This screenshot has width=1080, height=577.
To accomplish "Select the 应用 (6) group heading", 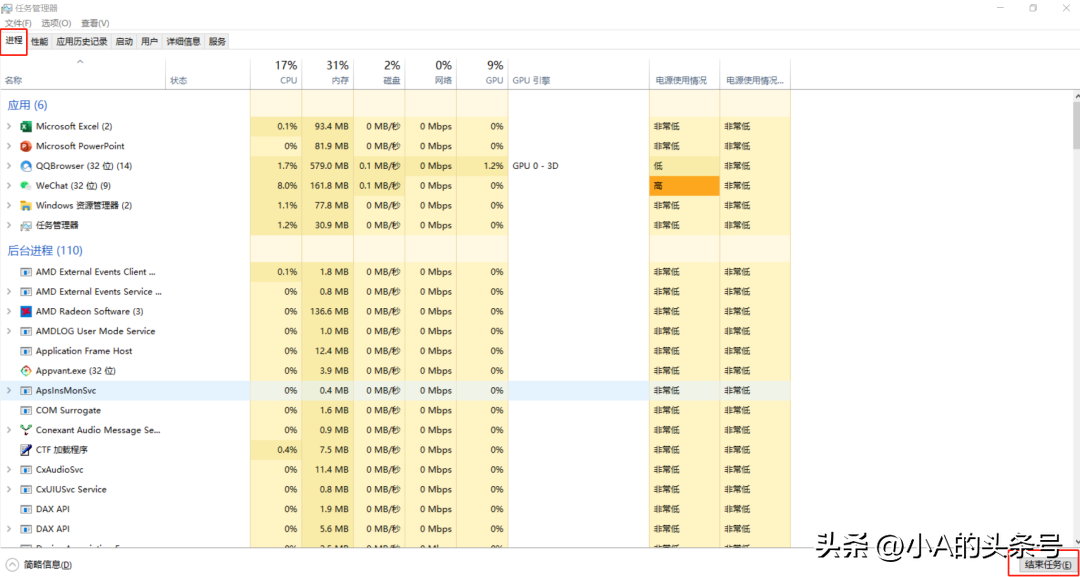I will coord(27,105).
